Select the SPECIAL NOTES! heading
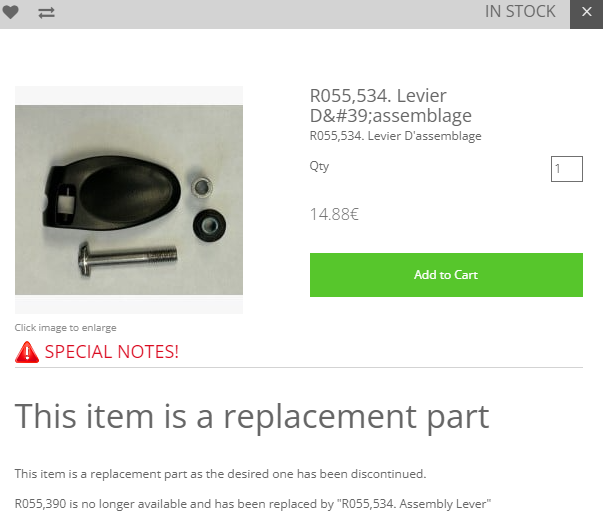This screenshot has height=527, width=603. click(x=112, y=352)
